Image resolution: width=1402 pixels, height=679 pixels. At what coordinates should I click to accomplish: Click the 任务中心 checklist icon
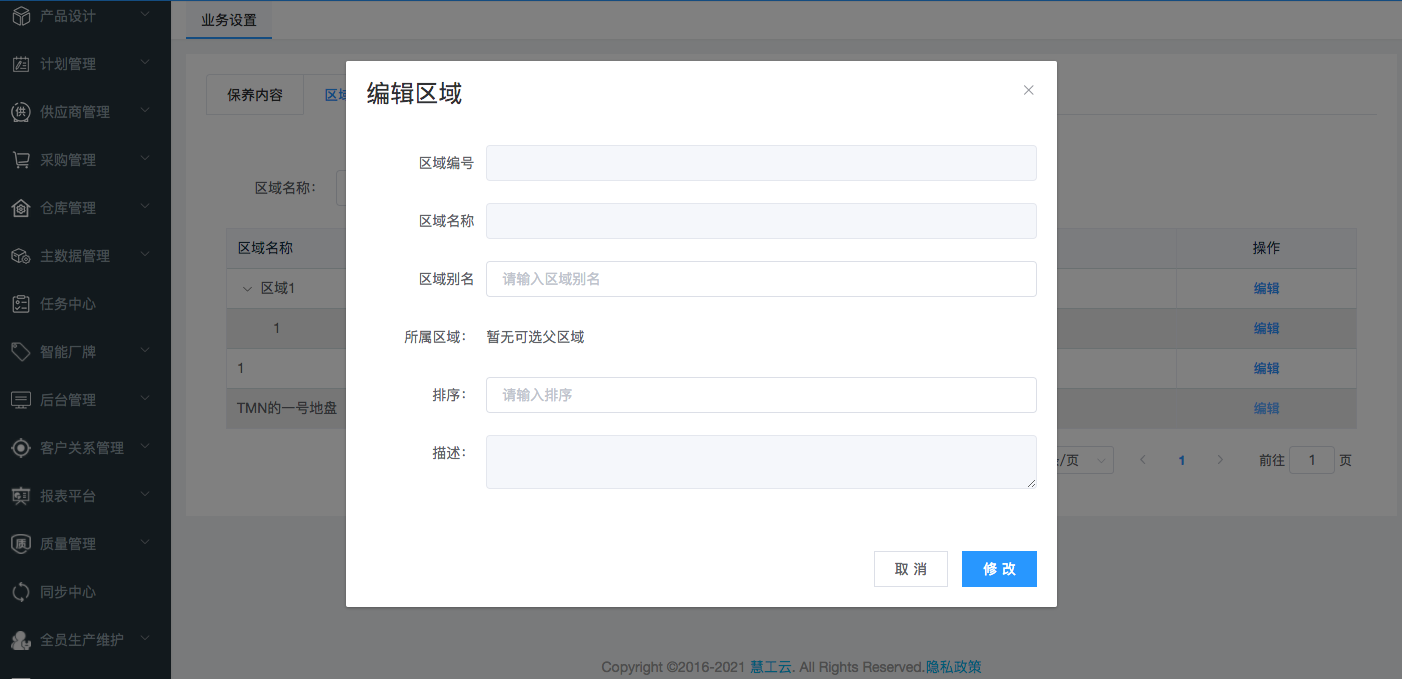point(21,304)
